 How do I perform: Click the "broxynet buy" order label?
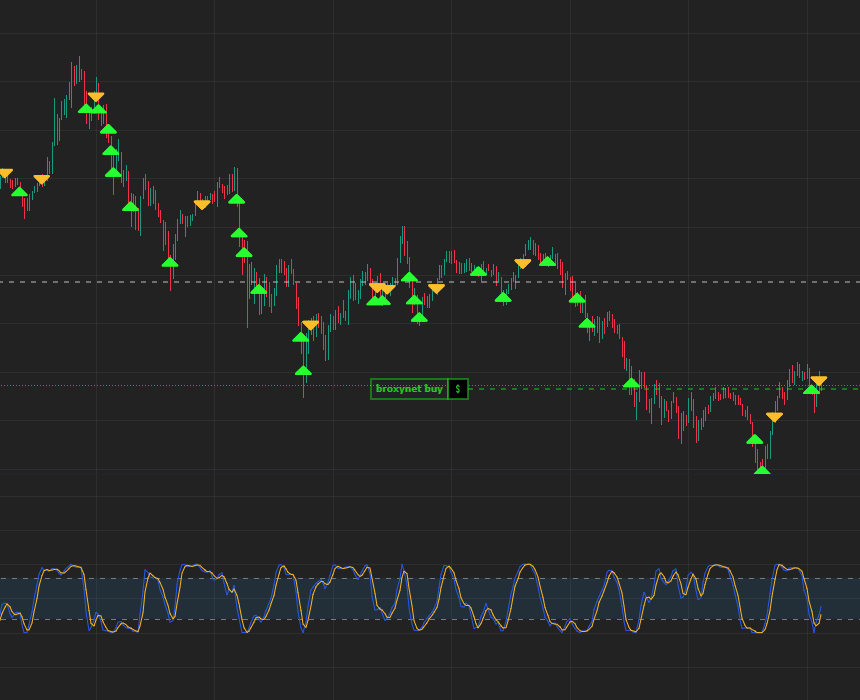(x=409, y=389)
